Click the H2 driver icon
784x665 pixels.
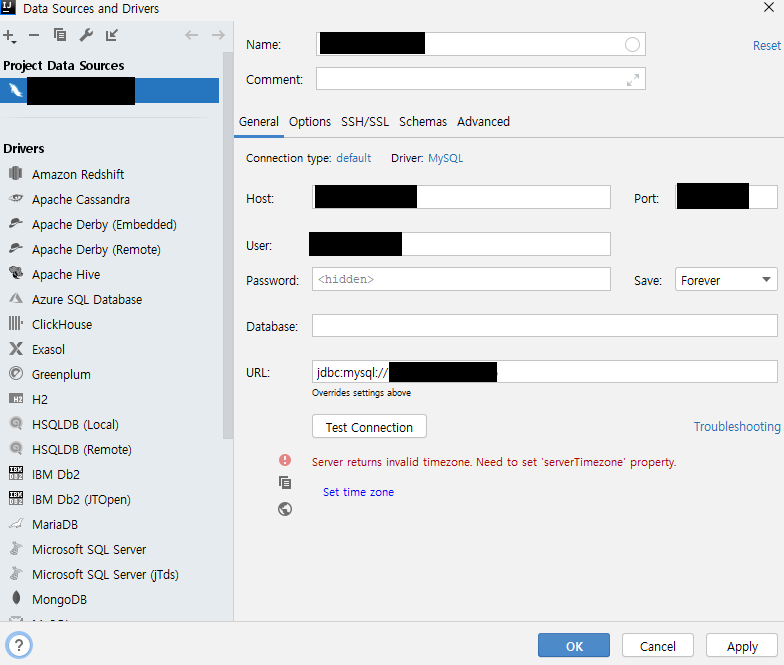pyautogui.click(x=16, y=398)
